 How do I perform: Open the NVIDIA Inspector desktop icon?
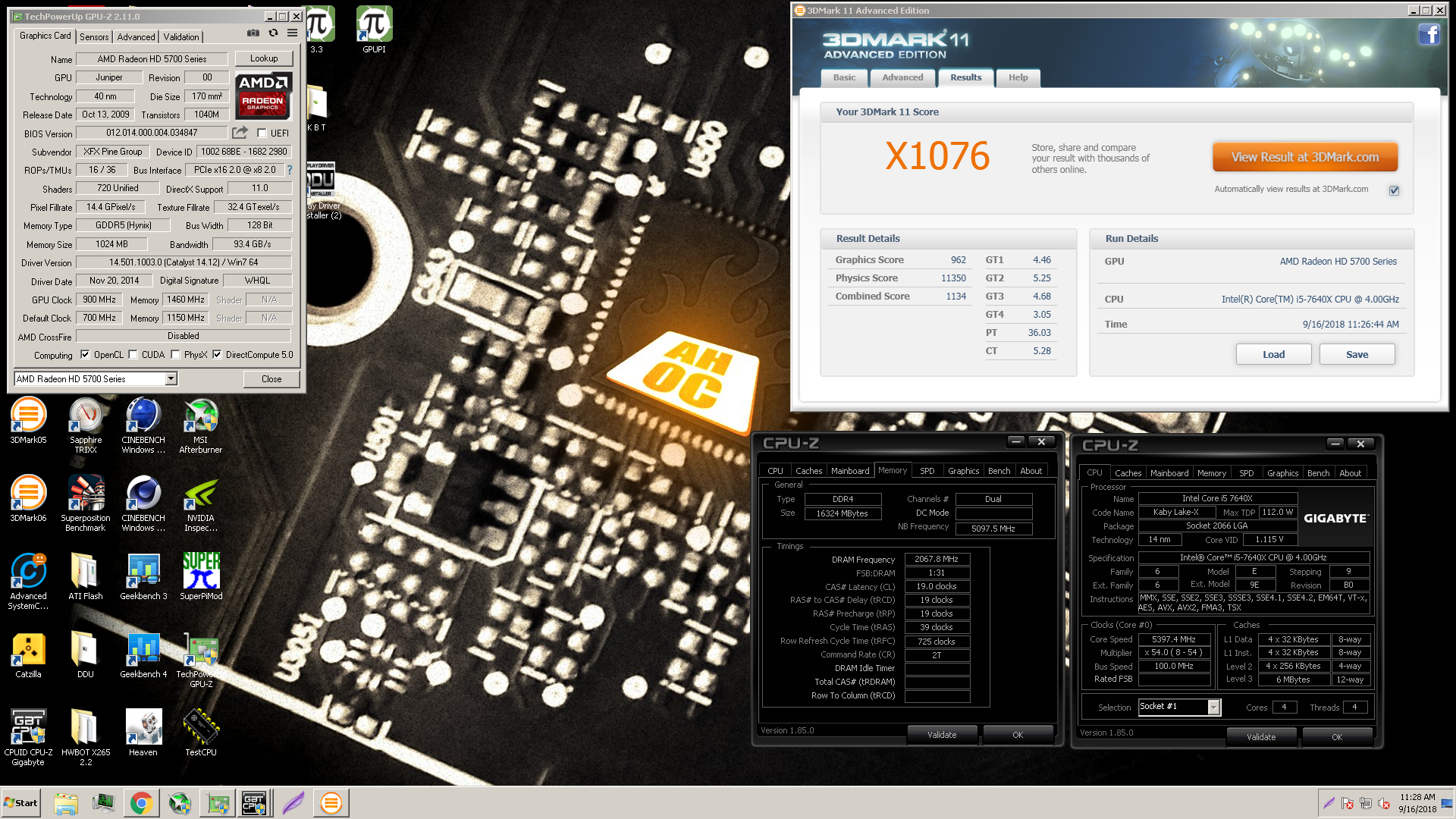[x=201, y=504]
